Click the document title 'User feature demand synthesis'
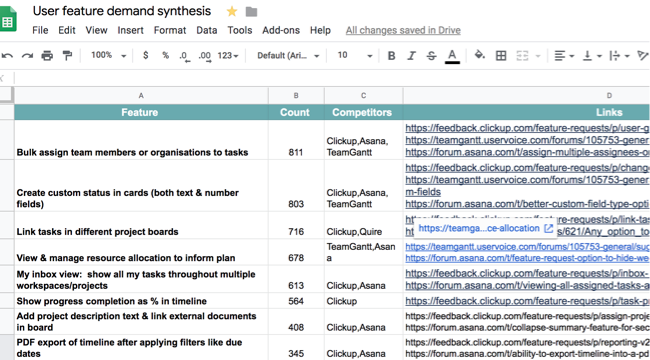The width and height of the screenshot is (650, 360). point(122,11)
